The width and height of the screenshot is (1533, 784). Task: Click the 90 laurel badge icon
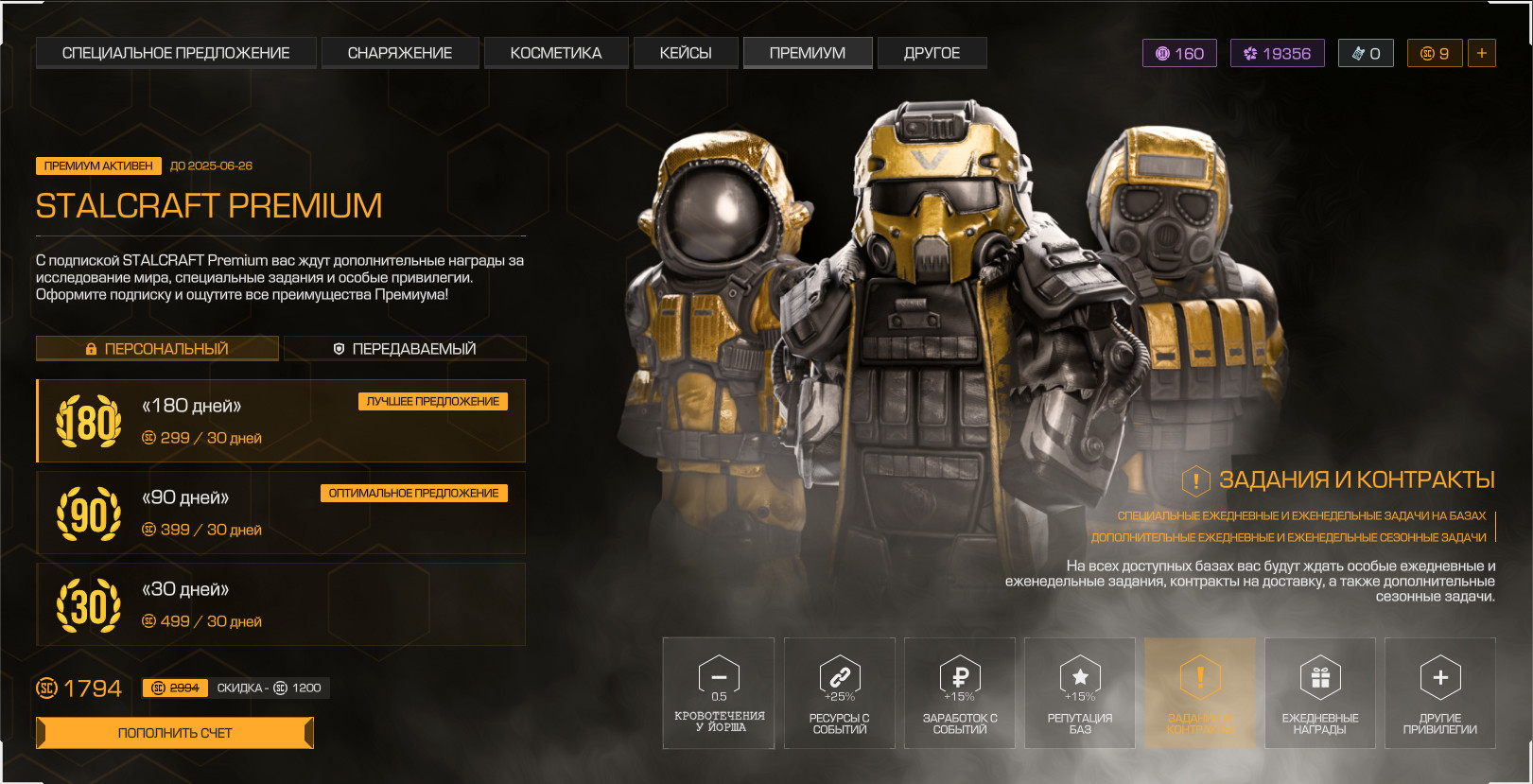click(x=89, y=514)
